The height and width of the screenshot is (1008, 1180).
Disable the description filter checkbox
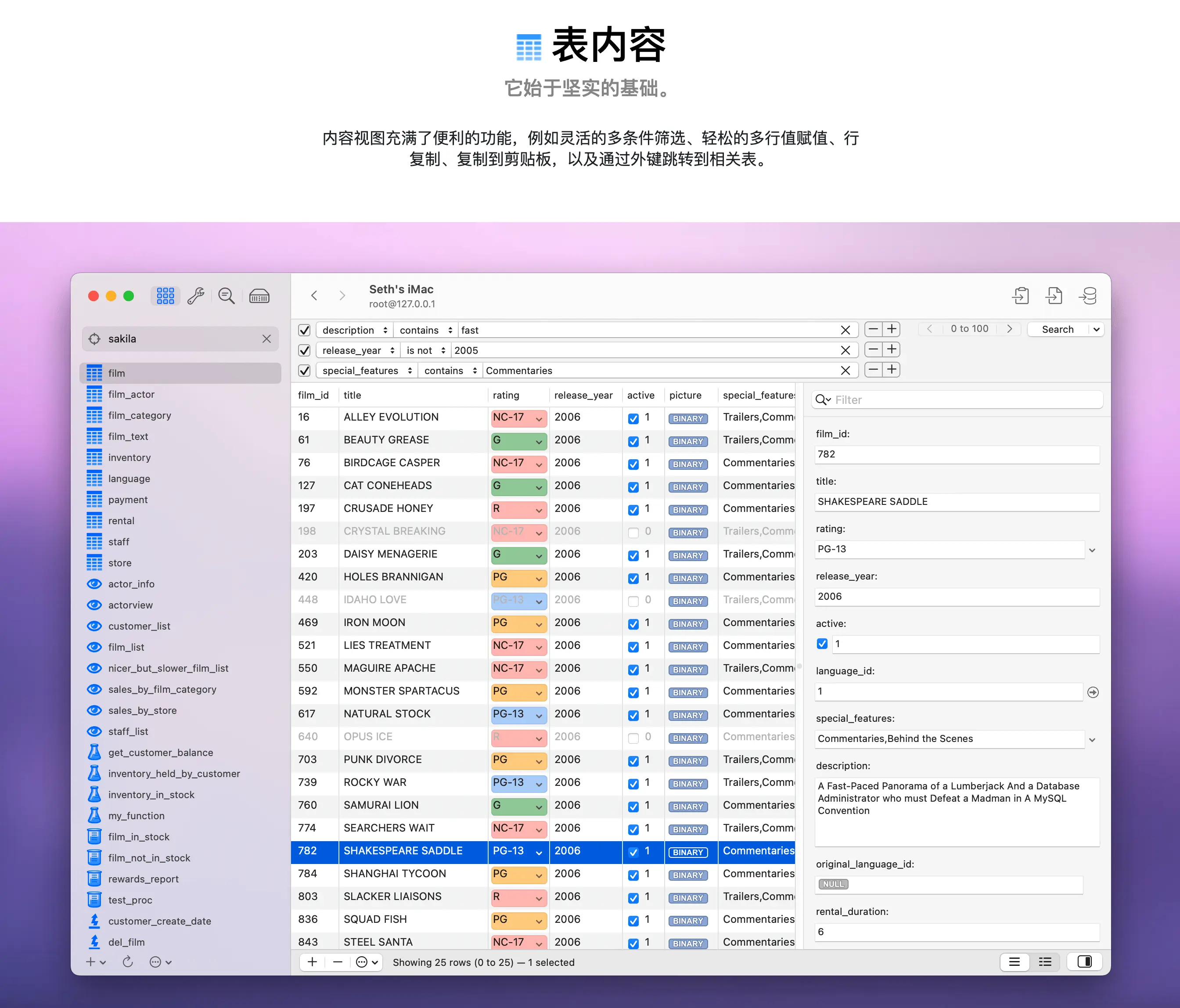pyautogui.click(x=305, y=330)
